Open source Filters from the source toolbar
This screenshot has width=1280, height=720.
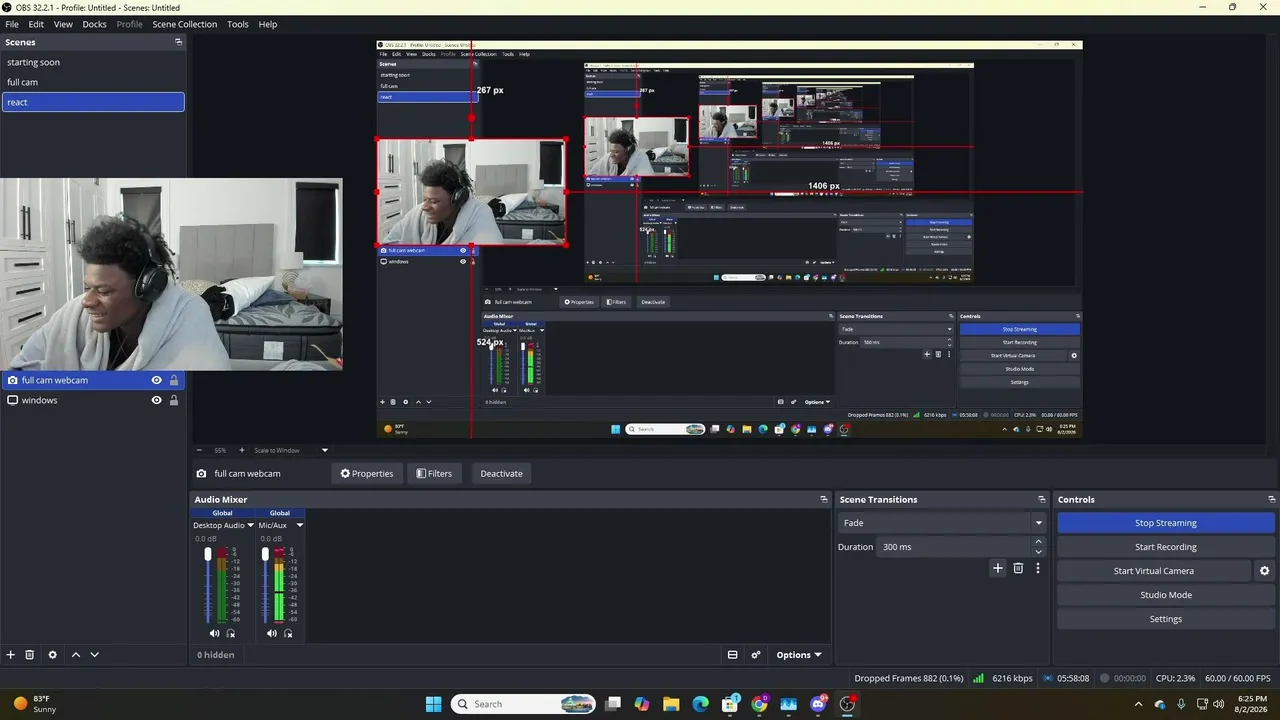434,474
